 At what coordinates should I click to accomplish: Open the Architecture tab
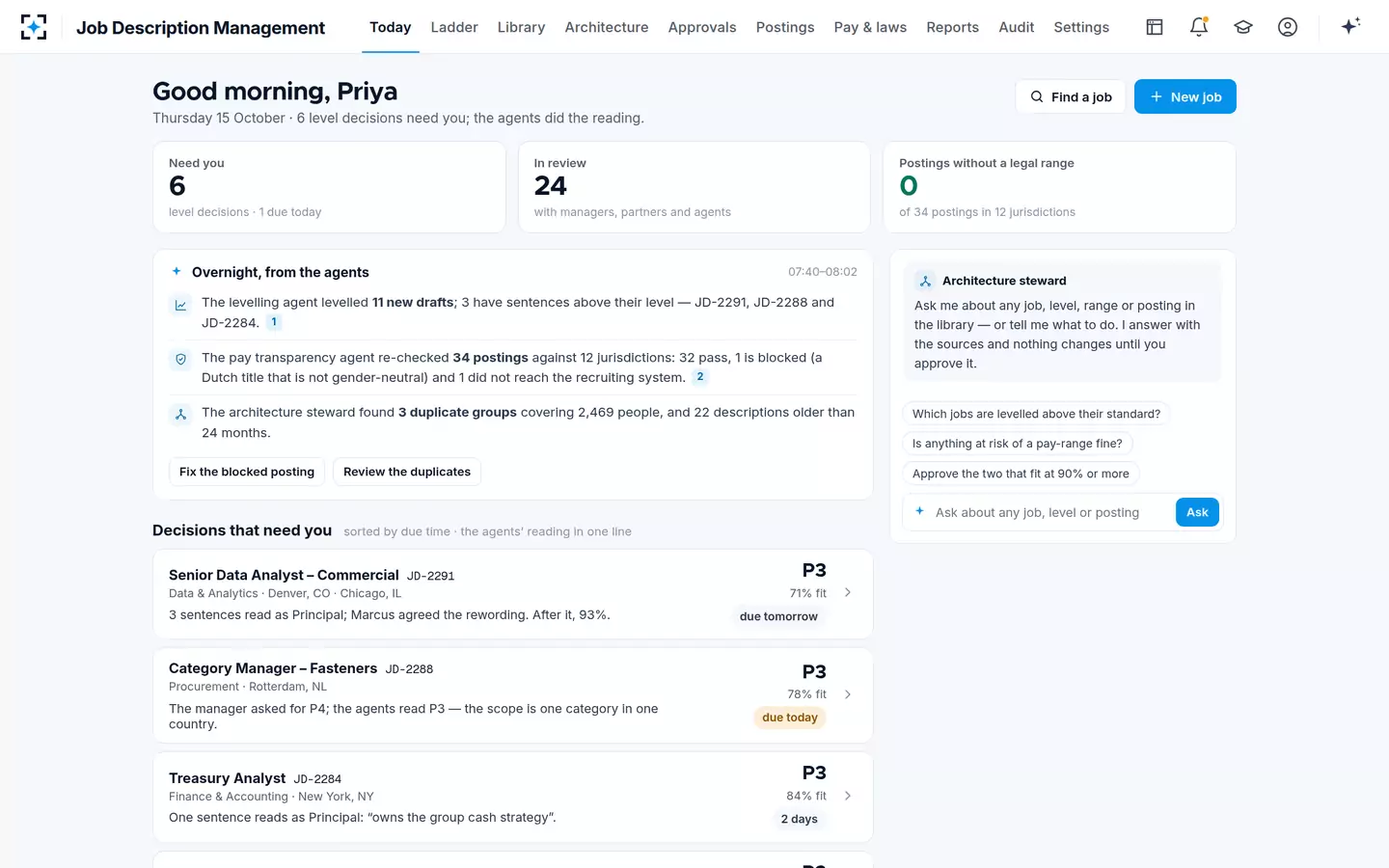[x=607, y=27]
